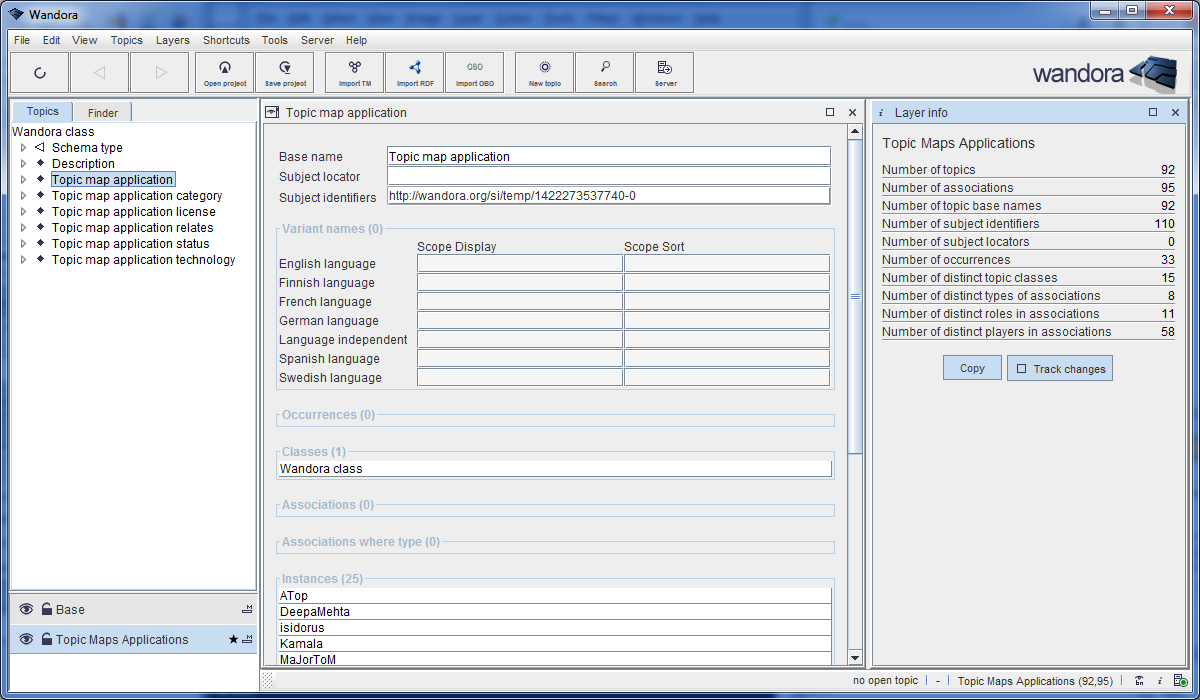Open Search via the Search toolbar icon
Viewport: 1200px width, 700px height.
point(604,71)
